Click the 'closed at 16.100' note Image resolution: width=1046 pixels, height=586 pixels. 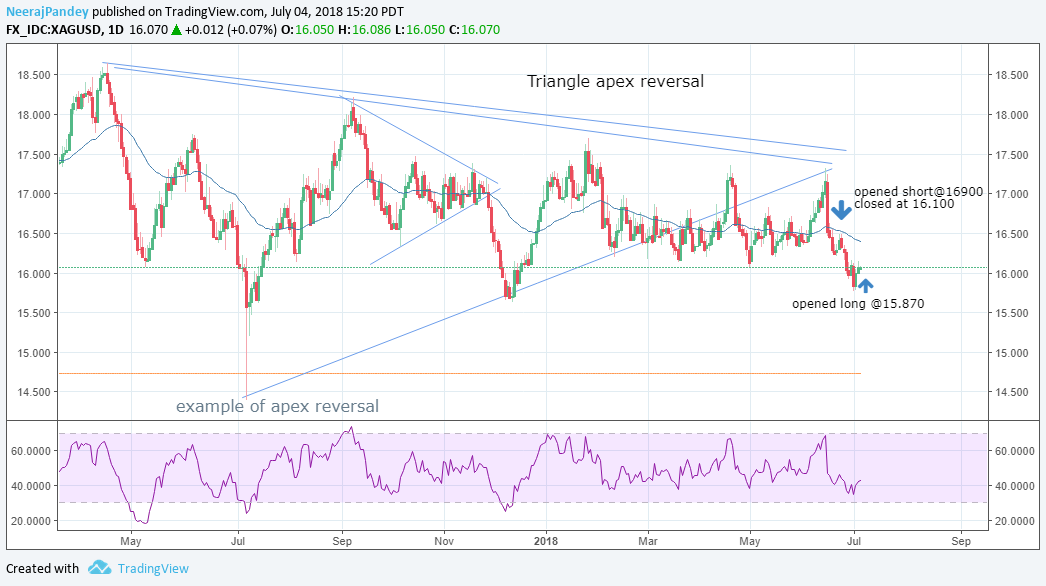904,204
